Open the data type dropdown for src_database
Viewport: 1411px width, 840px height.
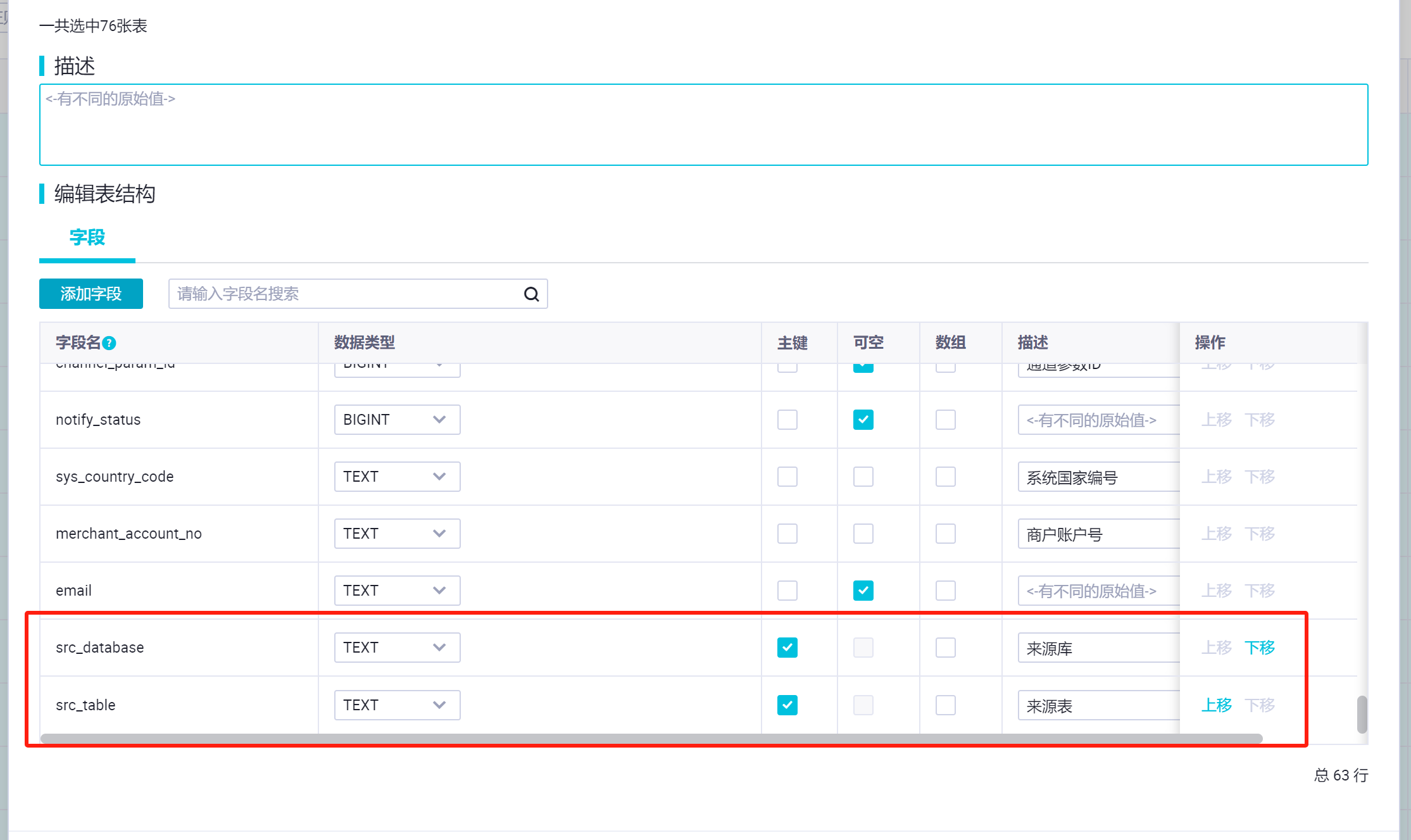tap(397, 648)
